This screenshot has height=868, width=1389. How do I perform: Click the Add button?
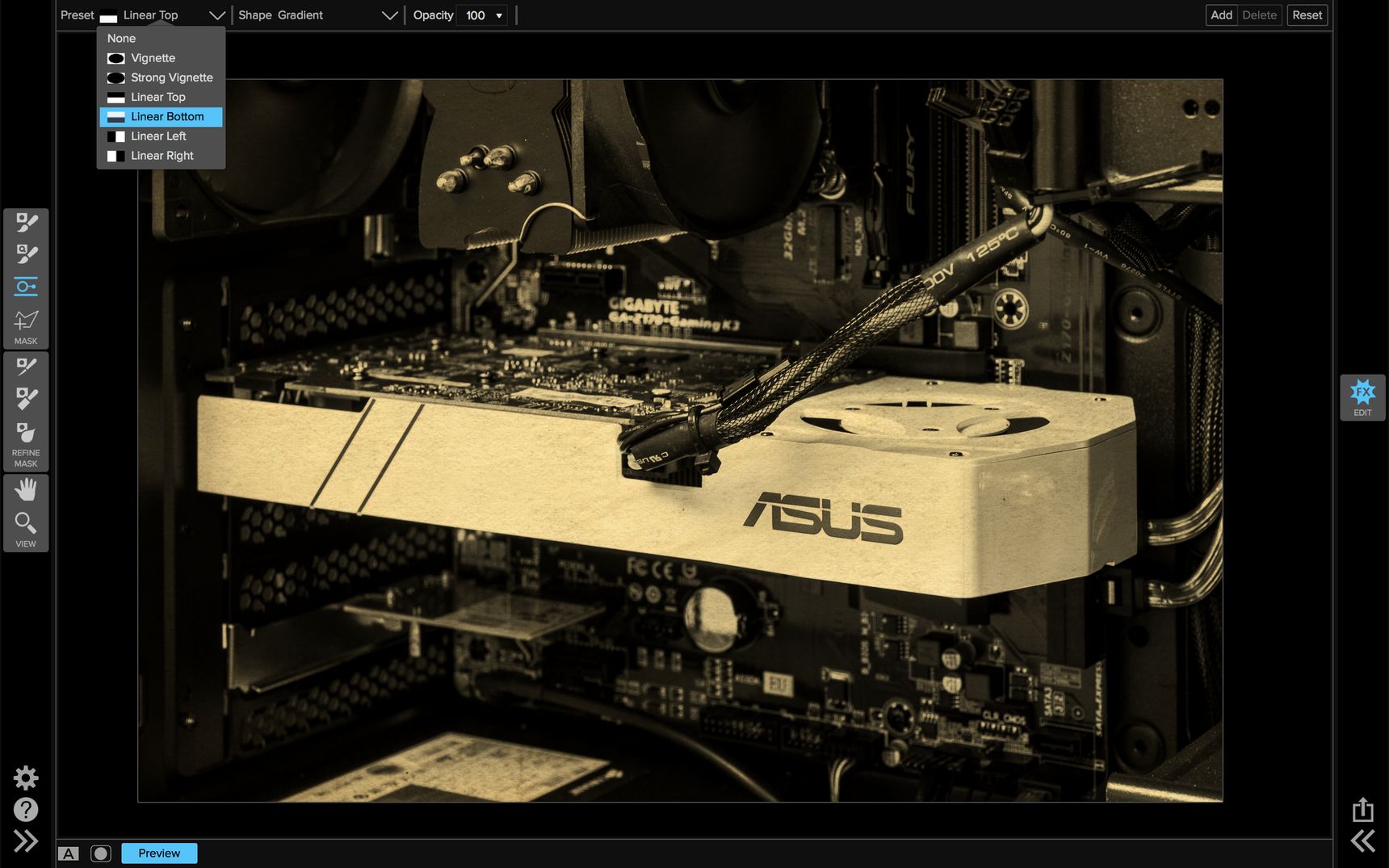[x=1221, y=15]
